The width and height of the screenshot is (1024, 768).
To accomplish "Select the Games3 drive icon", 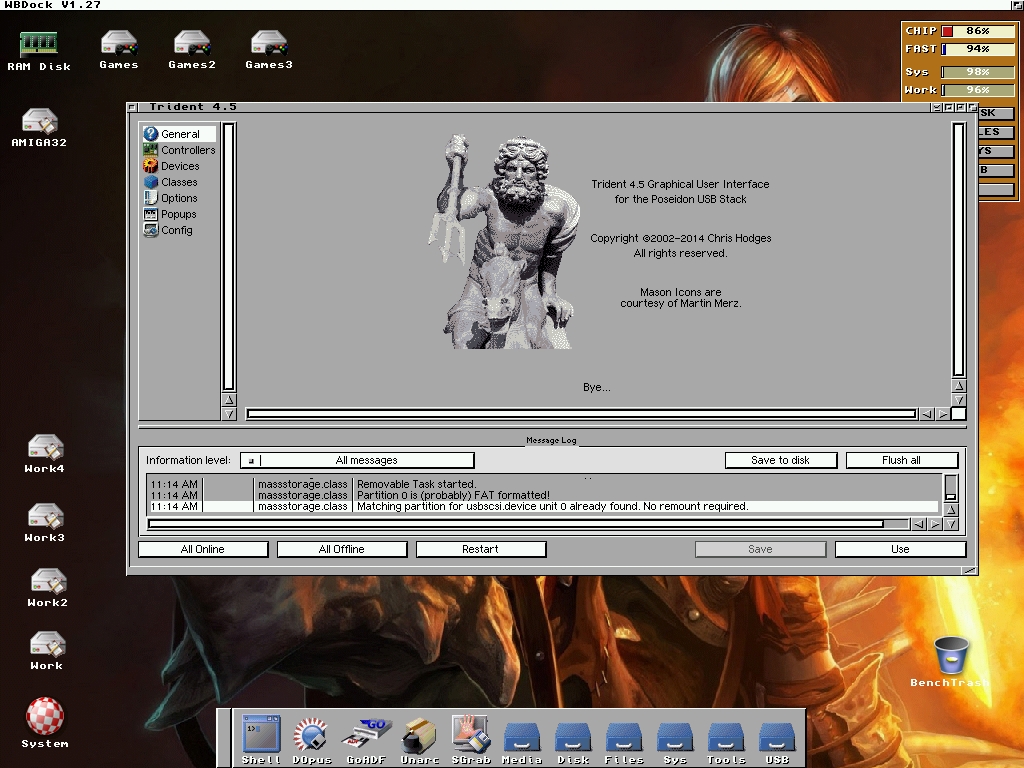I will (269, 50).
